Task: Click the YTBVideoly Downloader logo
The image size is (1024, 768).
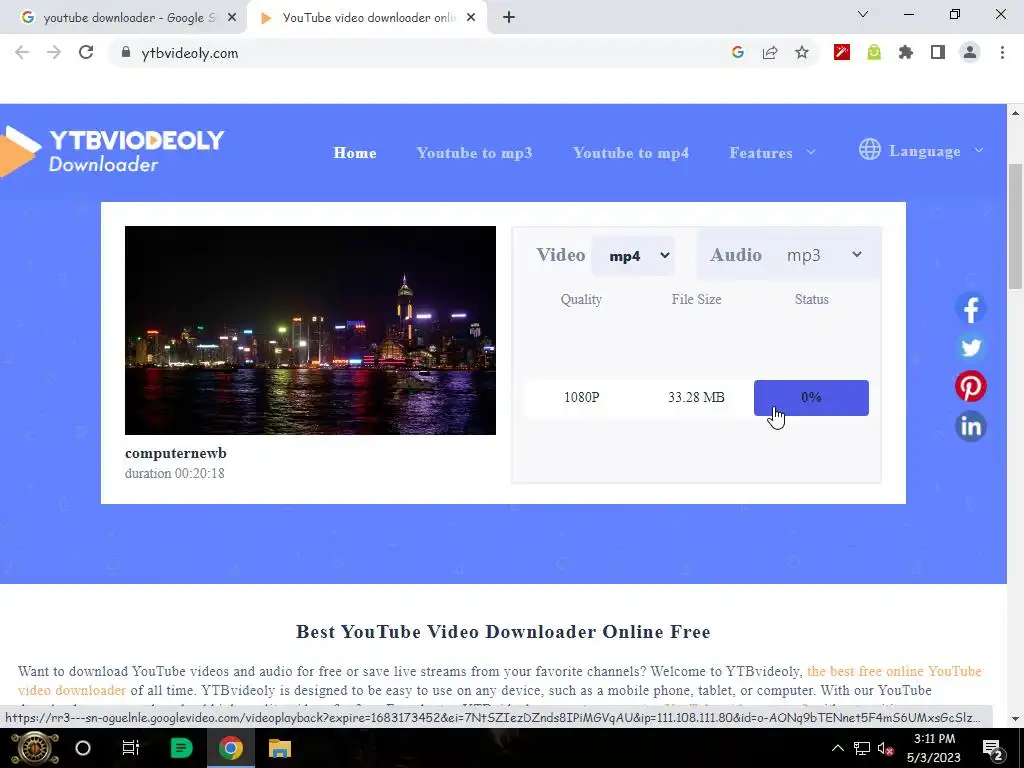Action: click(112, 152)
